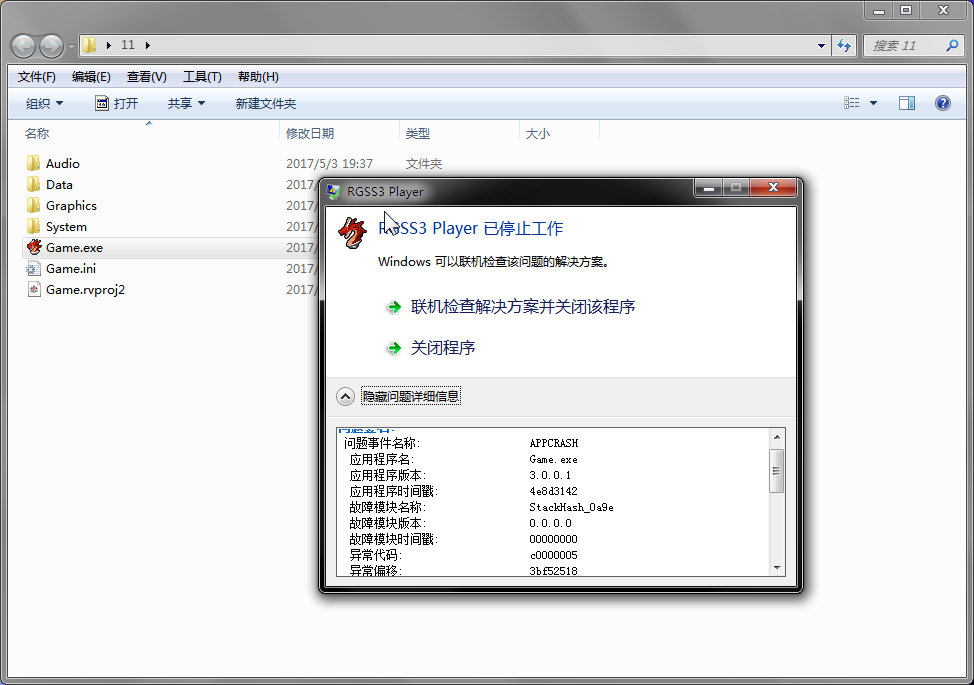Click the folder icon in the address bar
This screenshot has height=685, width=974.
[x=89, y=45]
